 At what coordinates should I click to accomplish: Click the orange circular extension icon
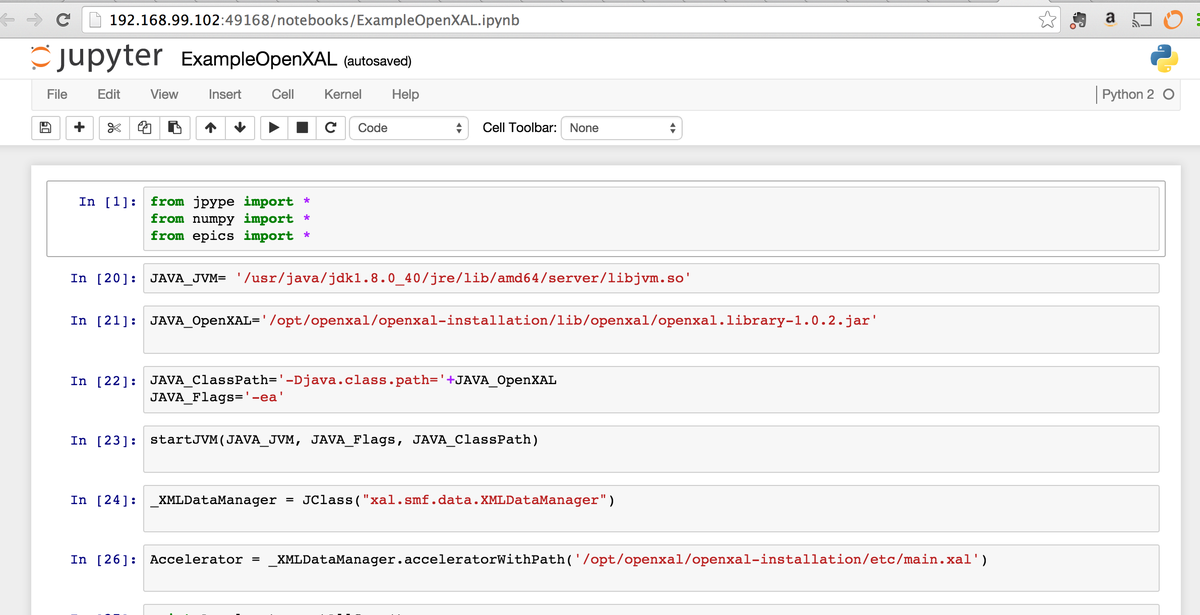tap(1171, 20)
